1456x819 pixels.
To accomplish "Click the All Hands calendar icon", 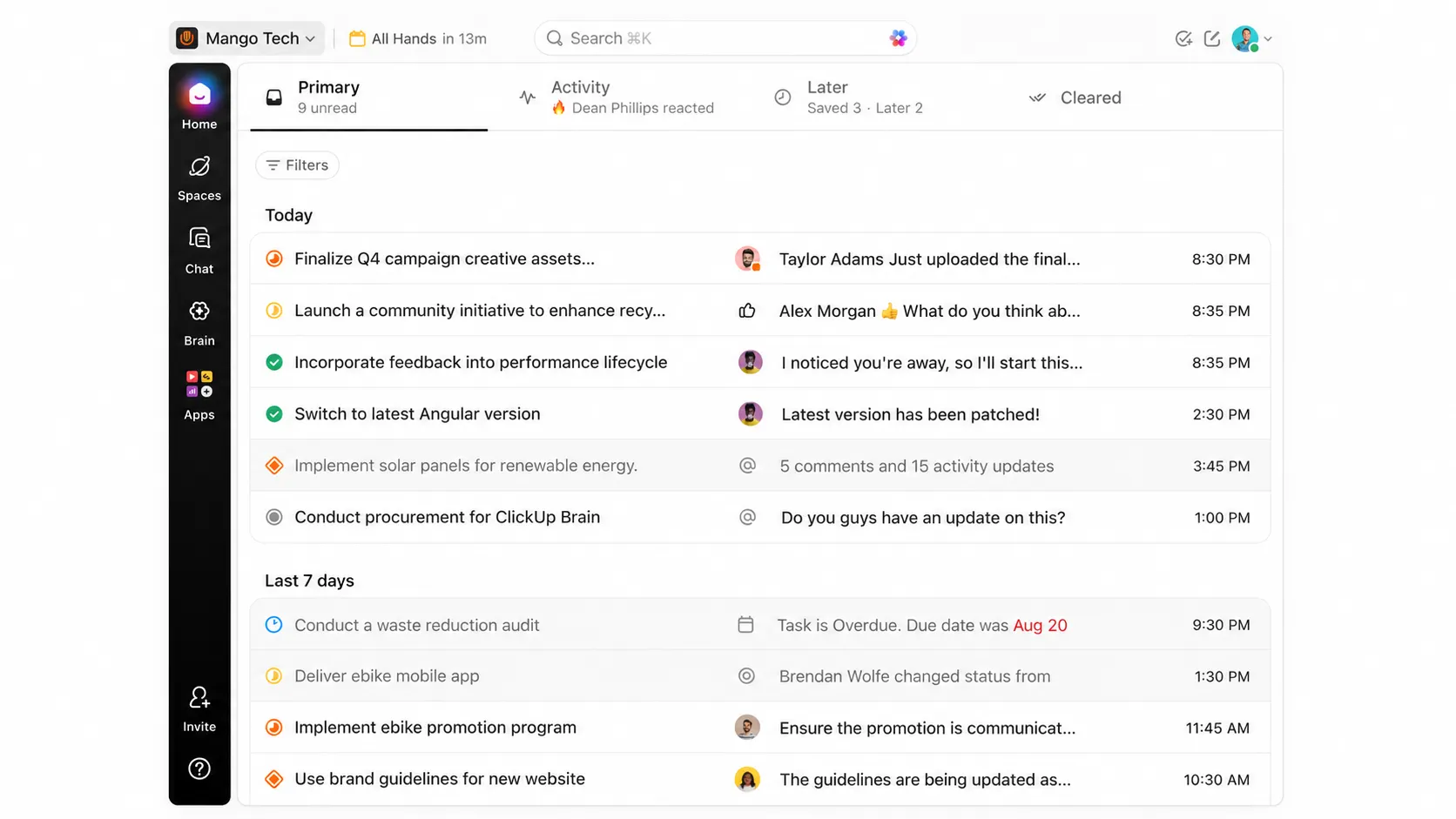I will point(357,38).
